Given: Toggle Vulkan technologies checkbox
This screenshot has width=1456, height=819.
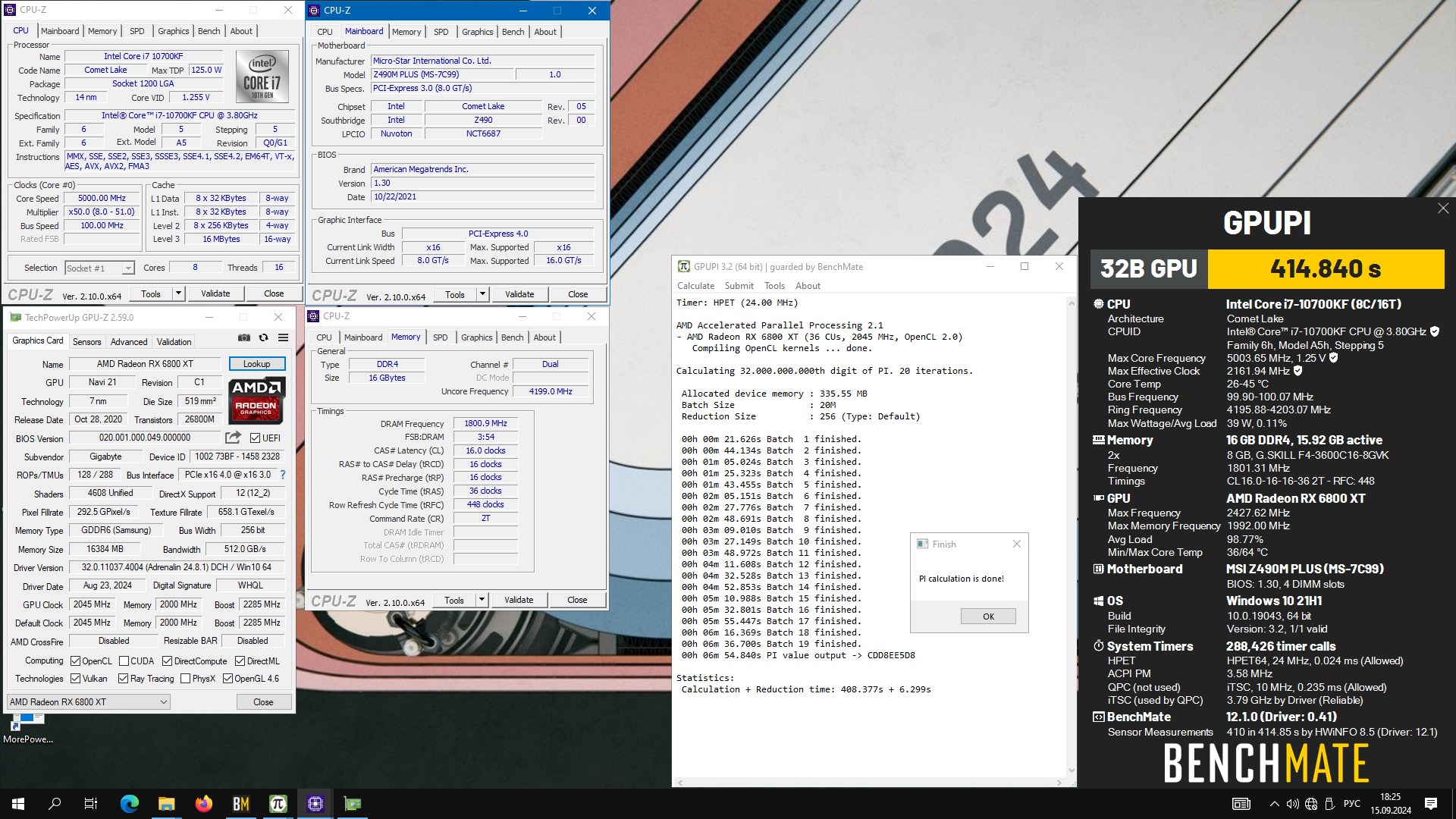Looking at the screenshot, I should click(75, 679).
